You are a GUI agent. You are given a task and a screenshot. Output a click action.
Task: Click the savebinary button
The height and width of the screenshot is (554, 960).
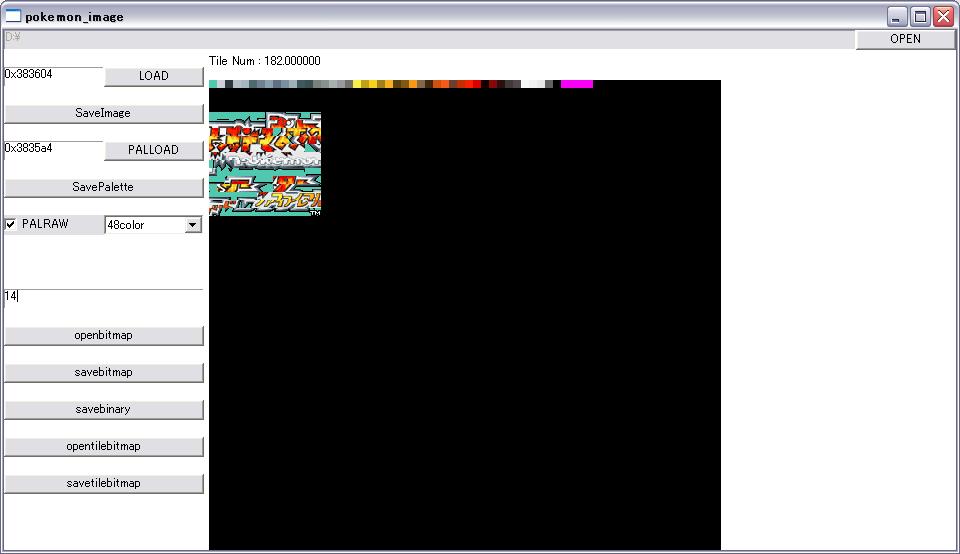(103, 410)
